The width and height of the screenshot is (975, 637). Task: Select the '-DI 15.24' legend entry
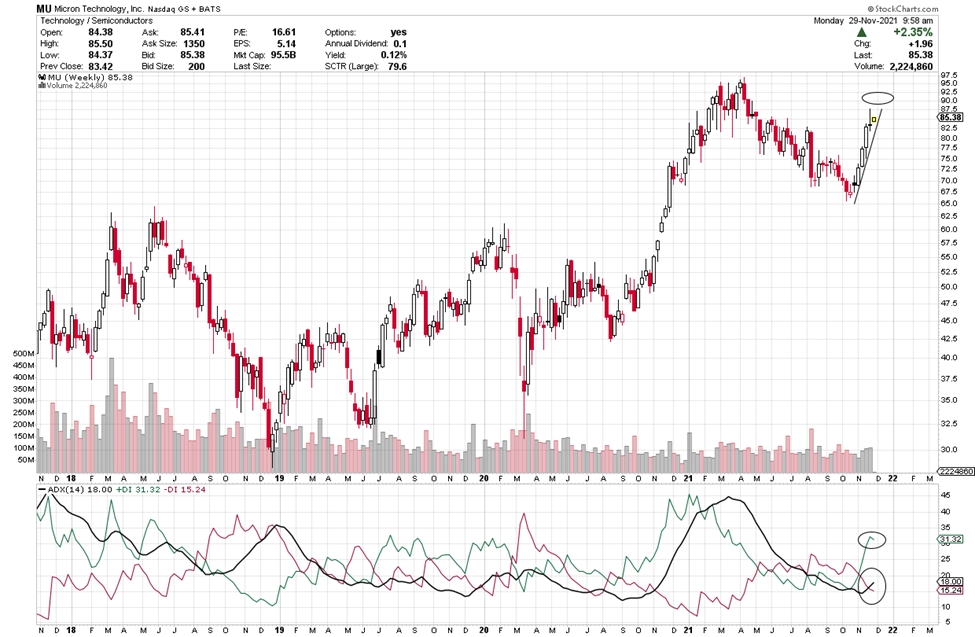pos(184,490)
